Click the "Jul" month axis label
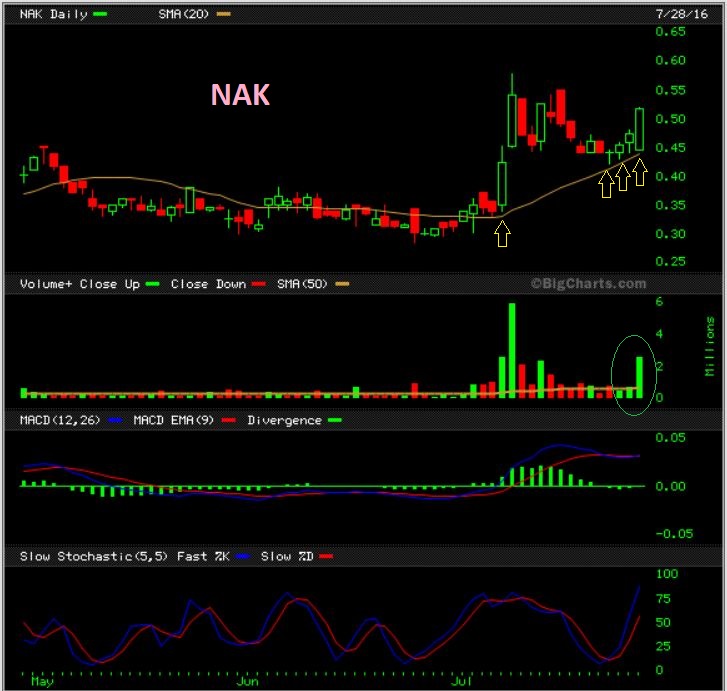The width and height of the screenshot is (727, 691). (x=461, y=681)
